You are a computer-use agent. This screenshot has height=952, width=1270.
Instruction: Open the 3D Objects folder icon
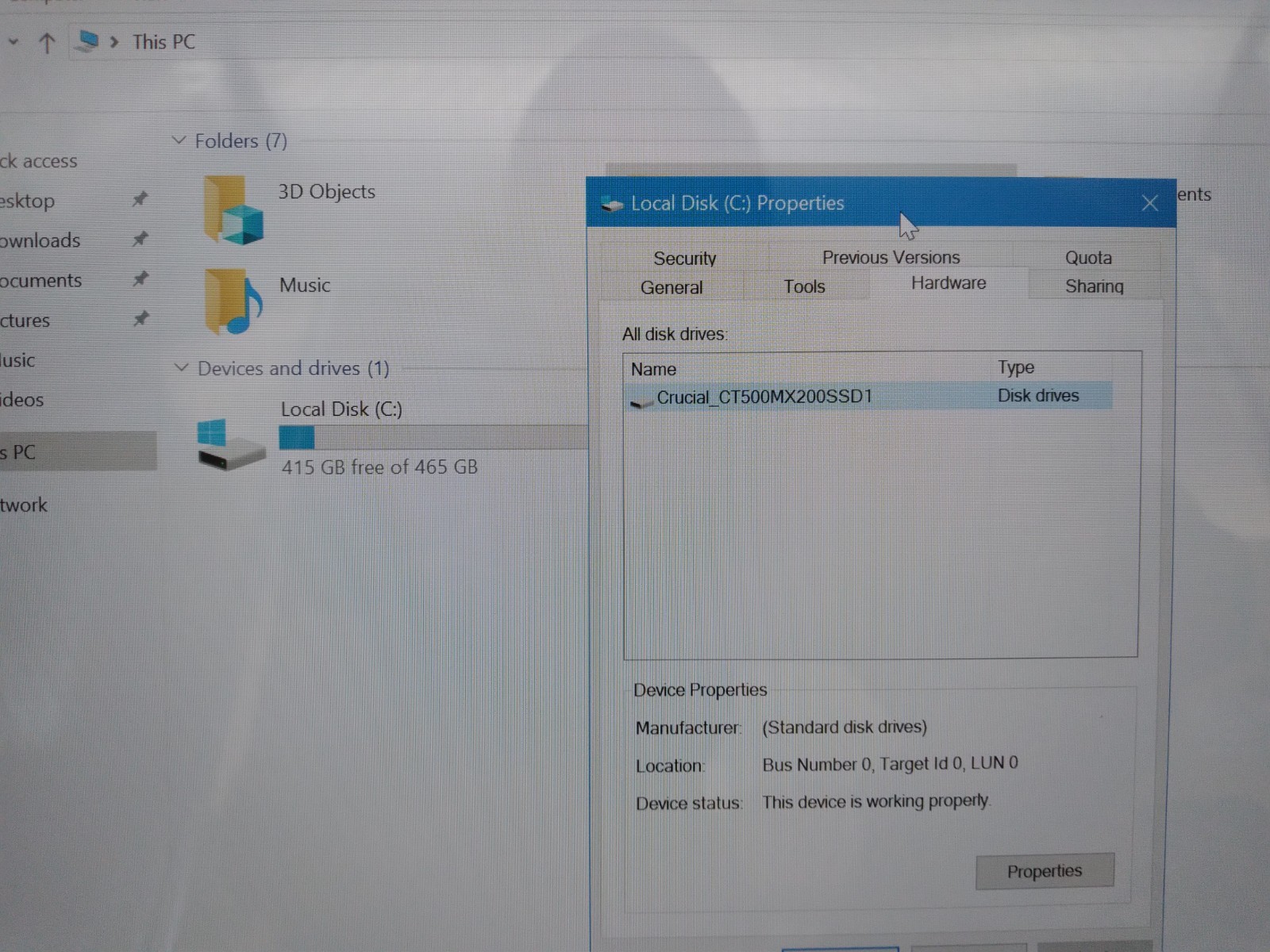click(x=233, y=210)
